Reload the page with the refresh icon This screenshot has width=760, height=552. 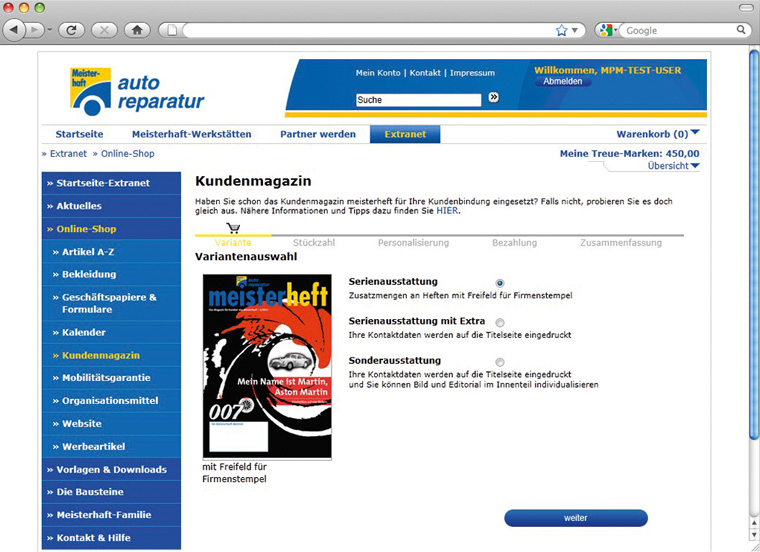click(x=70, y=30)
